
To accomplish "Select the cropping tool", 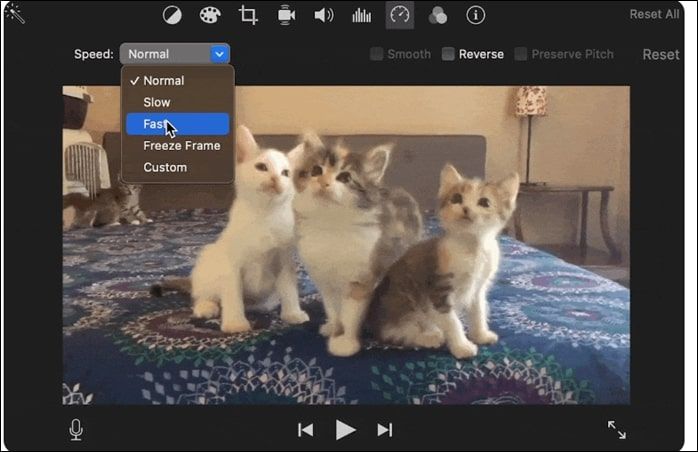I will (248, 15).
